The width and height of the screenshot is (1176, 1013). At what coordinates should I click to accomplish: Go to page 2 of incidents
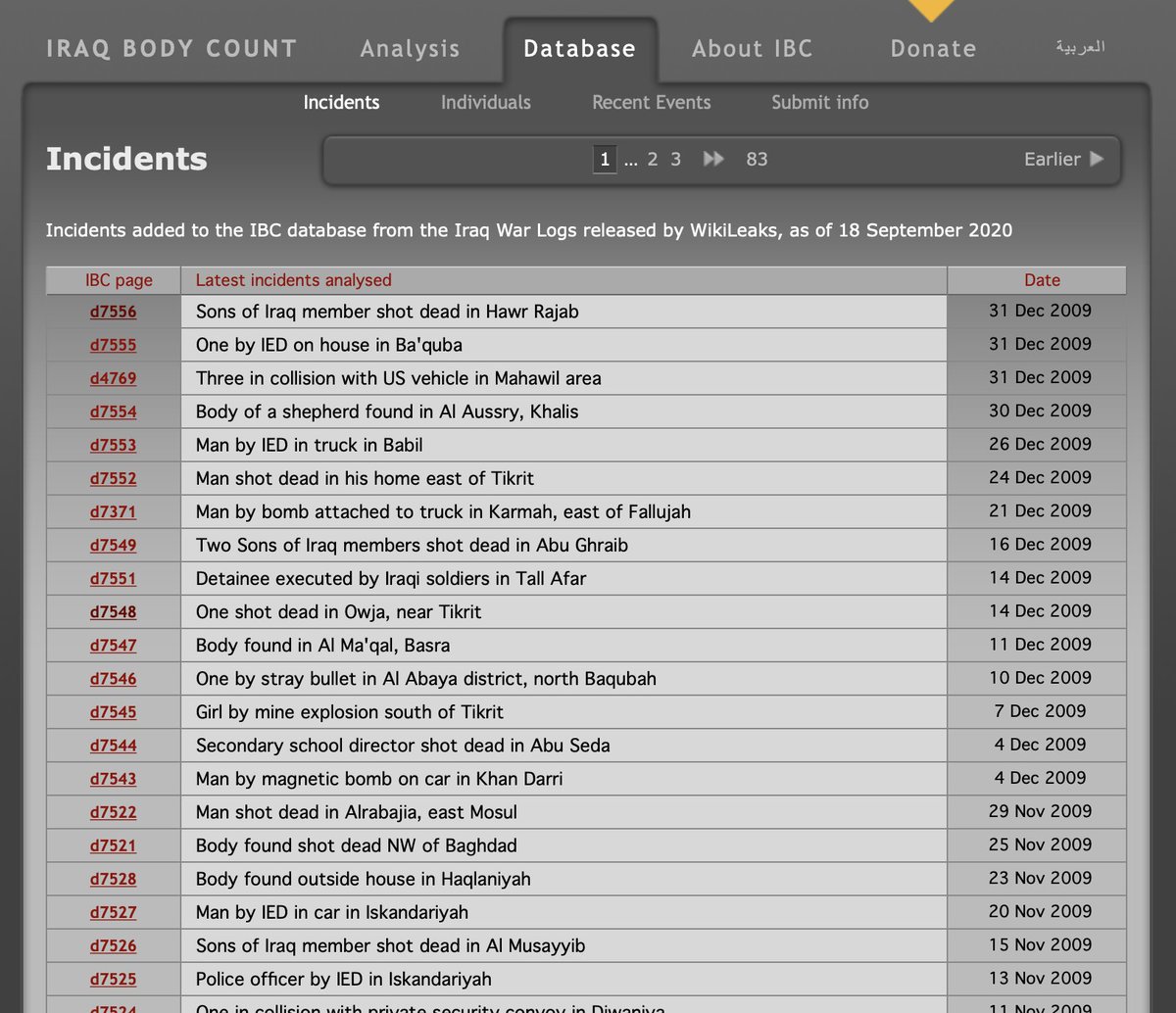pos(652,159)
